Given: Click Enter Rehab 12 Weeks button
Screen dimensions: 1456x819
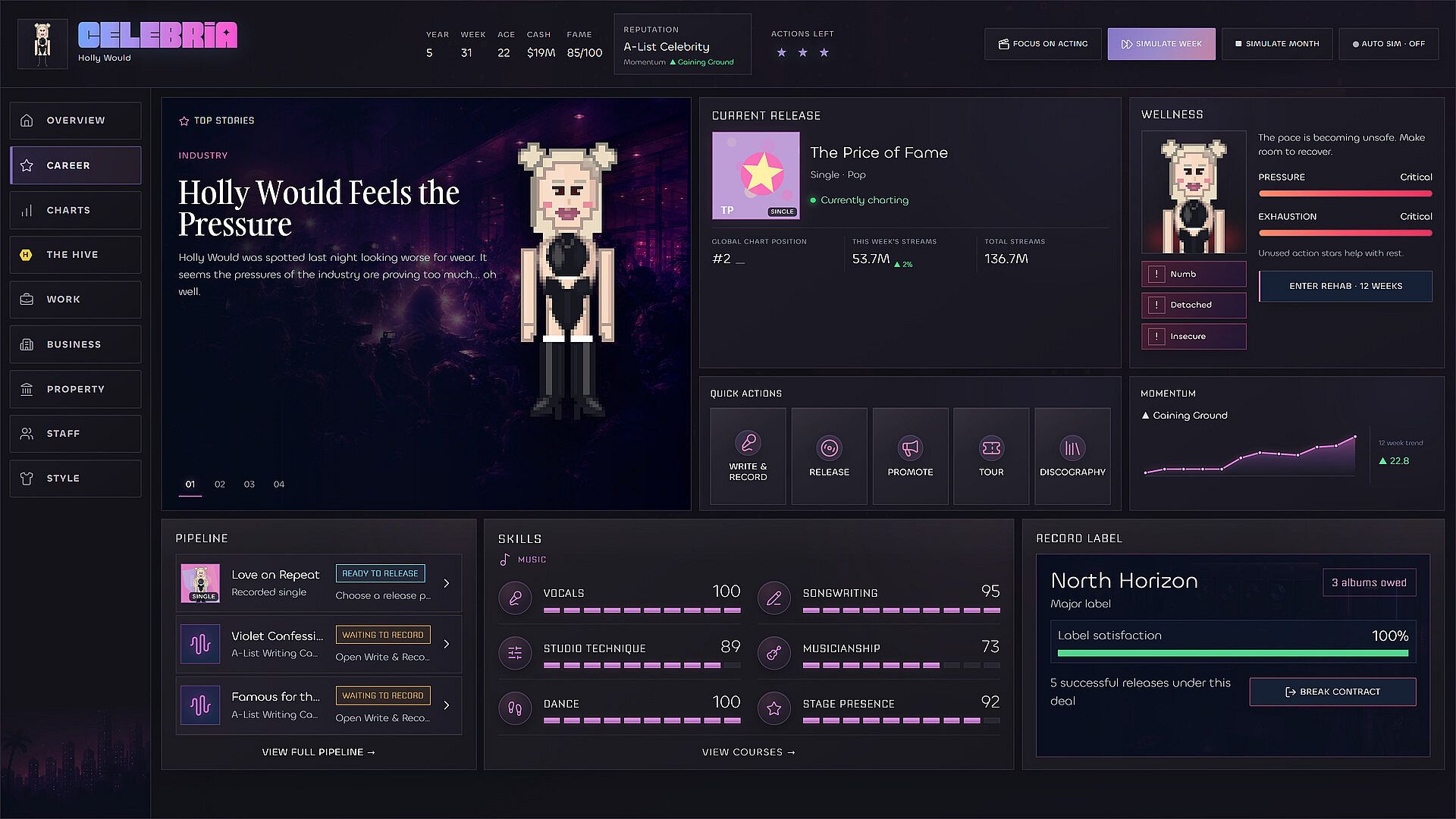Looking at the screenshot, I should (x=1345, y=286).
